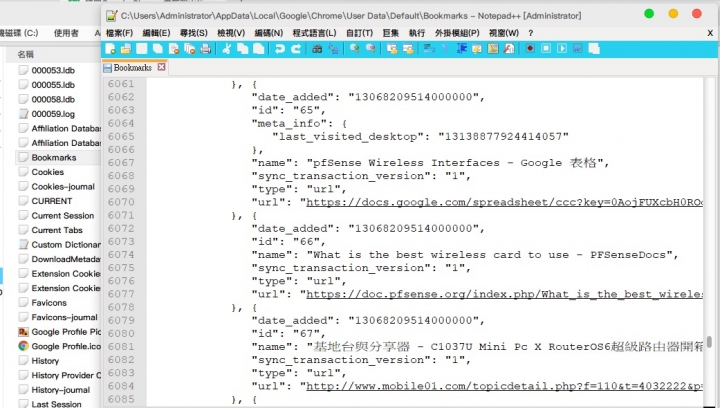
Task: Toggle synchronized vertical scrolling icon
Action: coord(392,49)
